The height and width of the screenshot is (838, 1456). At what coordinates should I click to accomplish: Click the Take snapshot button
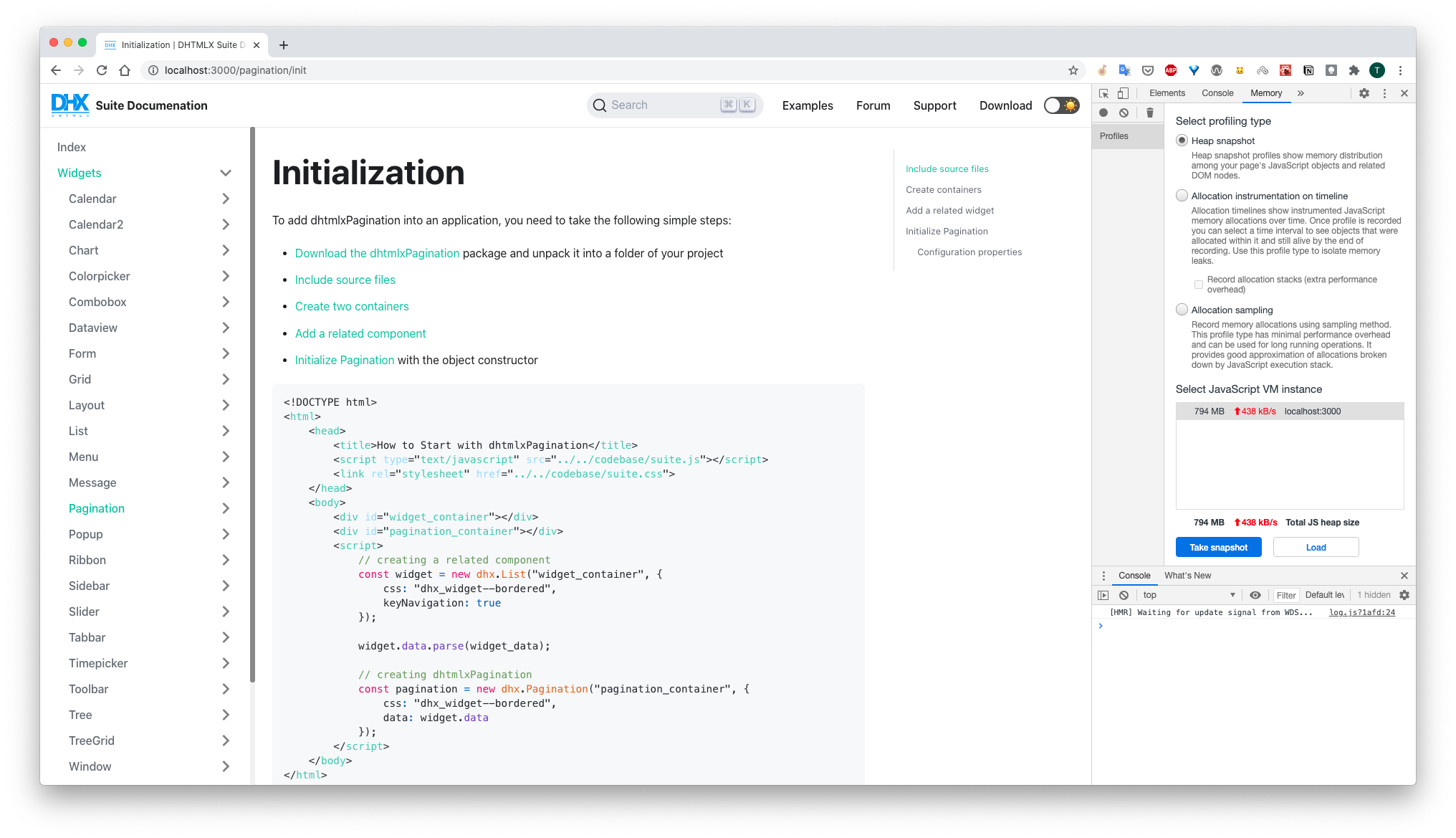pyautogui.click(x=1218, y=547)
